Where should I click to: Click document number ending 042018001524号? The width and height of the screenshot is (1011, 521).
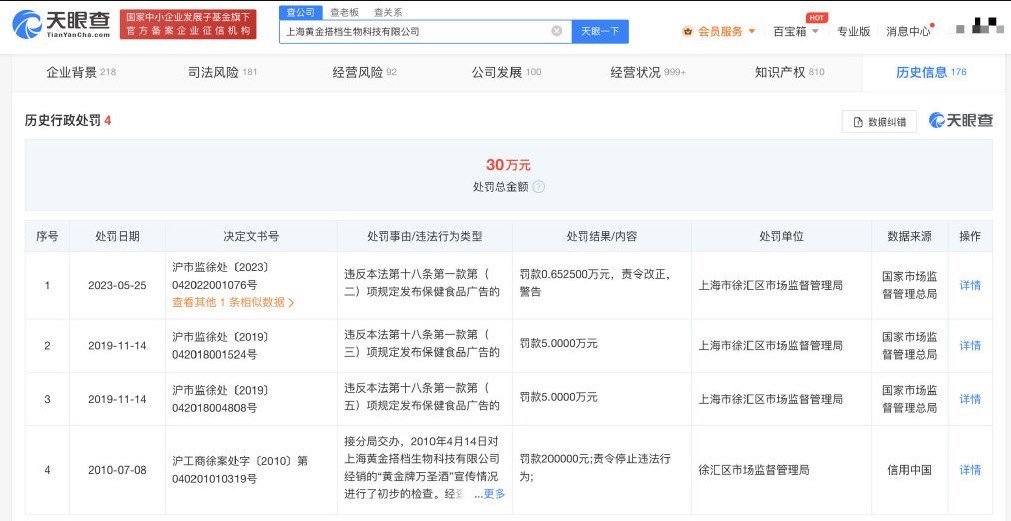[221, 346]
